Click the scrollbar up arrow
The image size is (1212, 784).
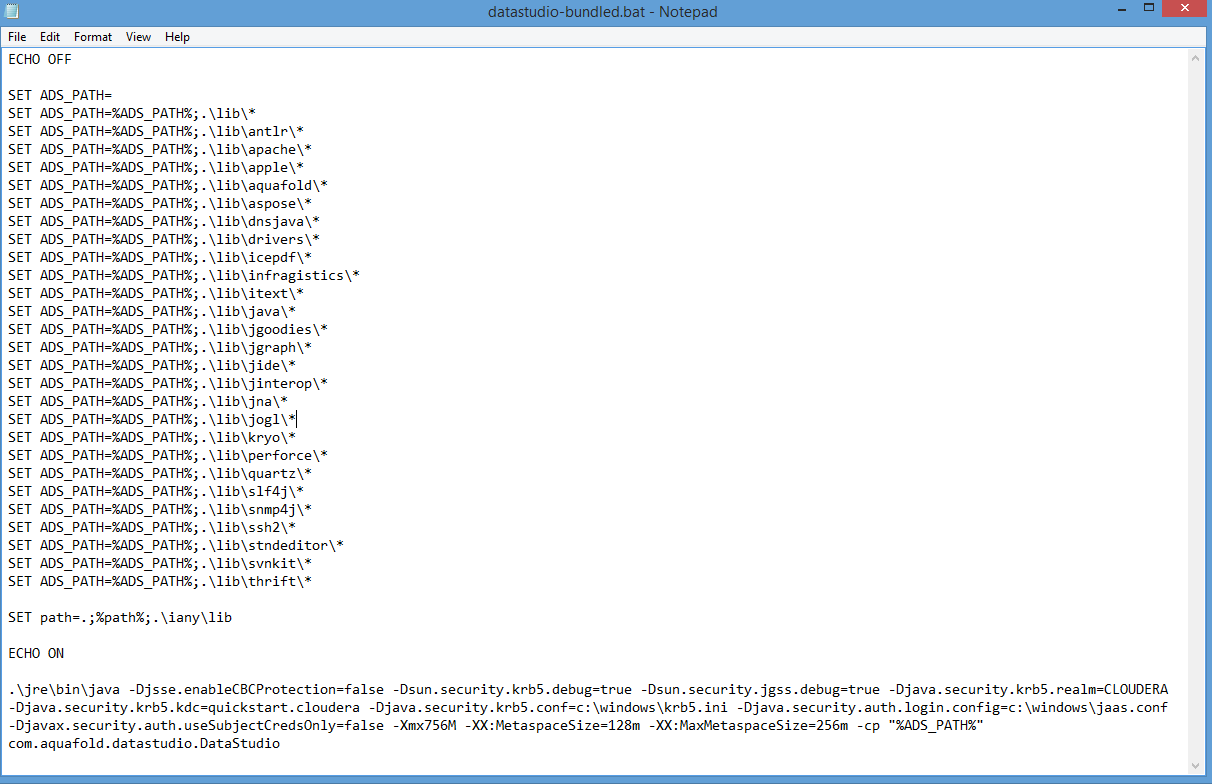1198,58
